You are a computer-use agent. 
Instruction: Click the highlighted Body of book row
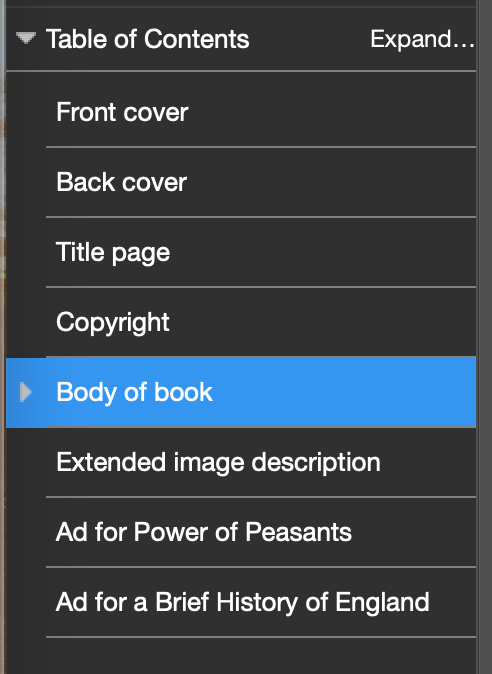click(x=241, y=392)
